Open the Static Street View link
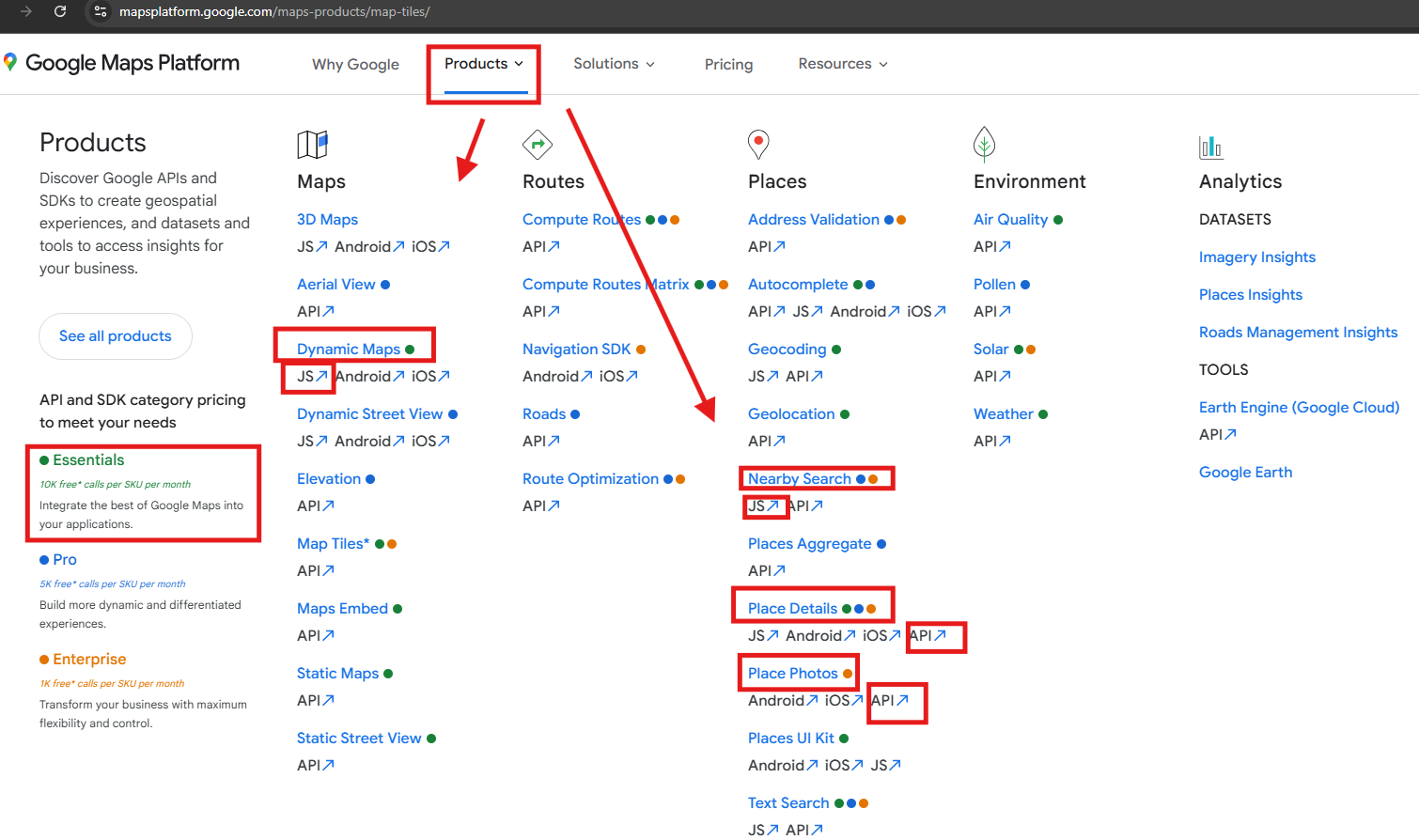Viewport: 1419px width, 840px height. click(x=359, y=738)
